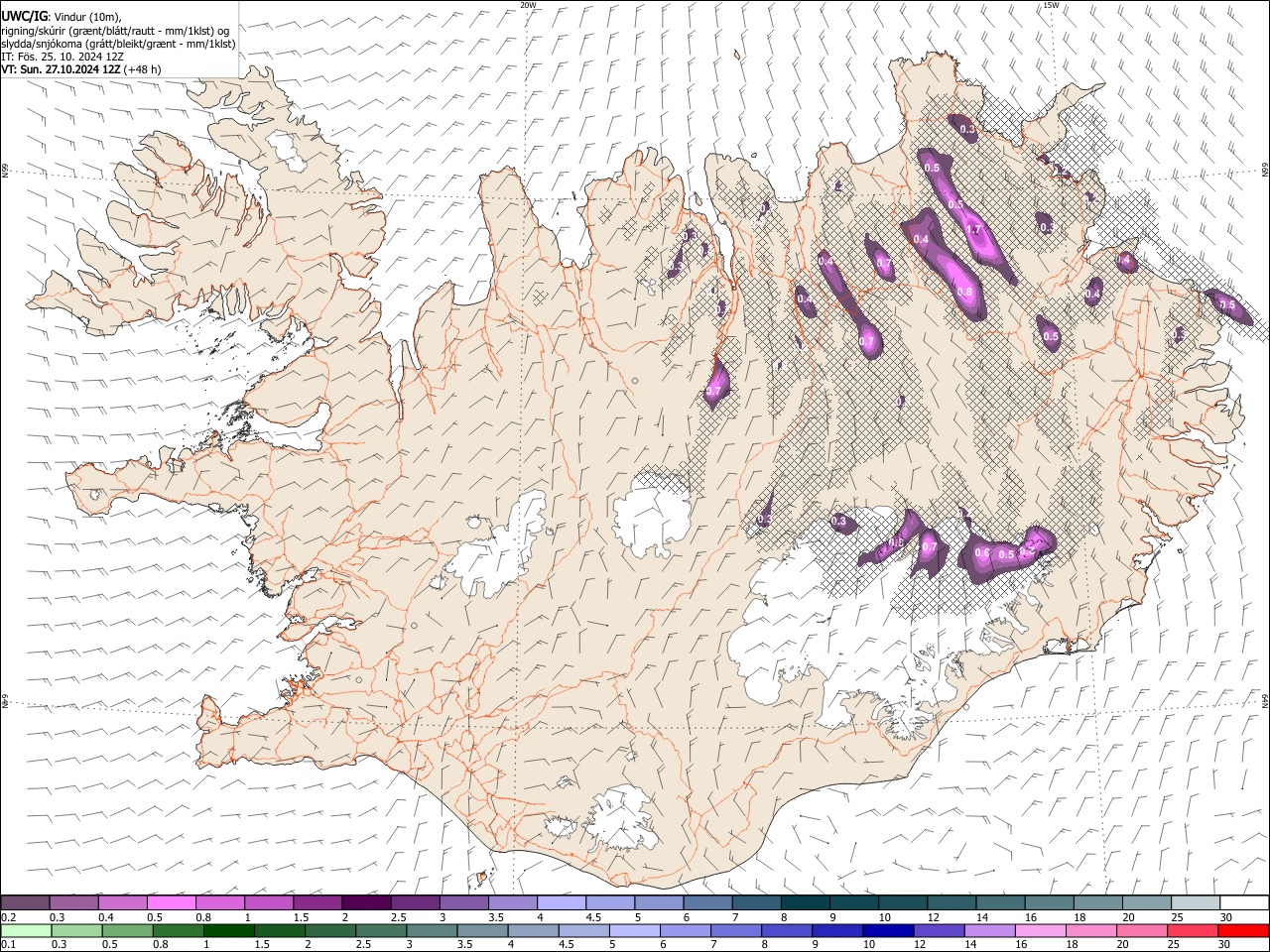
Task: Select the periwinkle 6 rain-scale swatch
Action: click(686, 930)
